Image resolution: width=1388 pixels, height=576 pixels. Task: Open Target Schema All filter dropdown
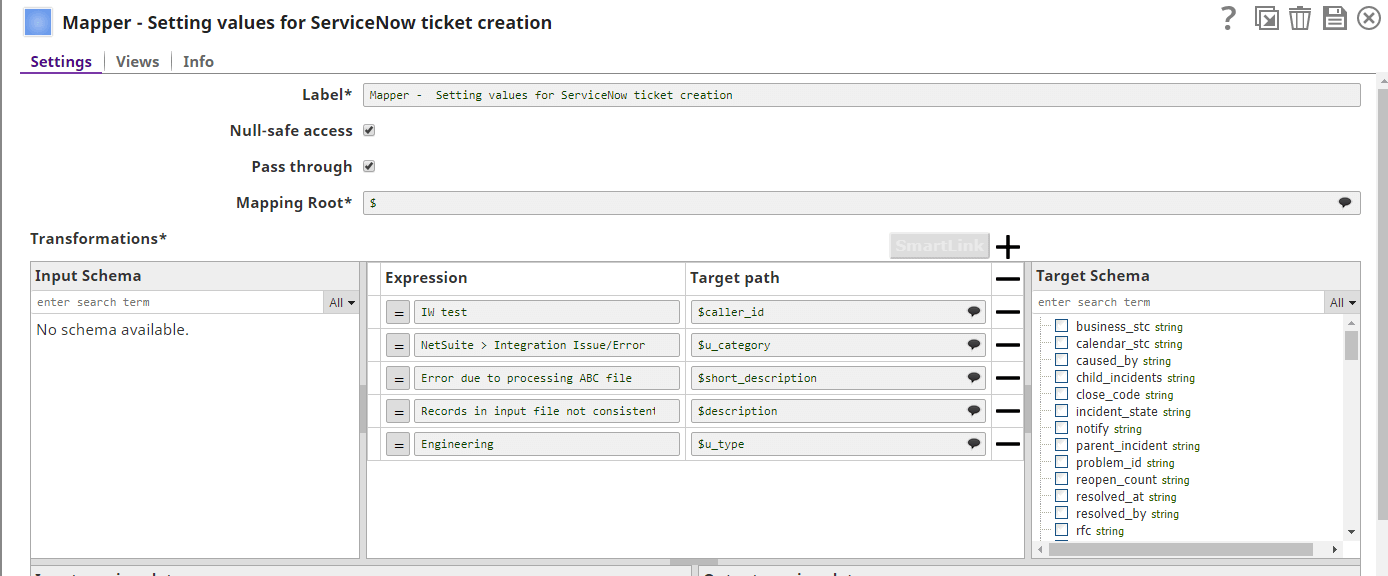click(1342, 302)
